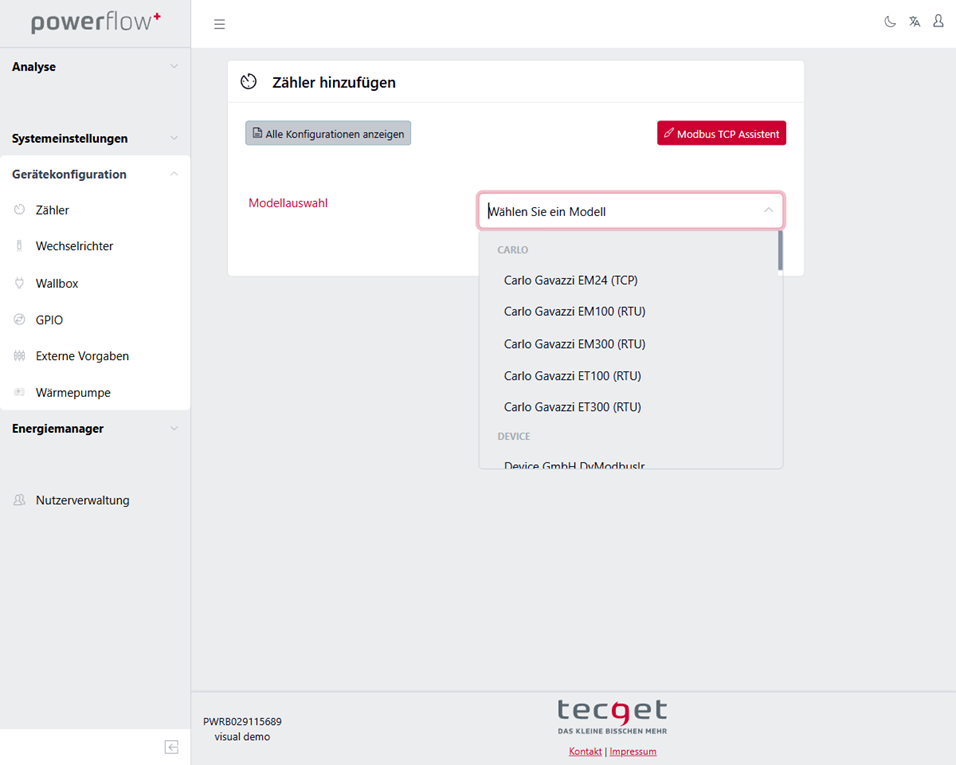The image size is (956, 765).
Task: Click the PWRB029115689 serial number
Action: (242, 722)
